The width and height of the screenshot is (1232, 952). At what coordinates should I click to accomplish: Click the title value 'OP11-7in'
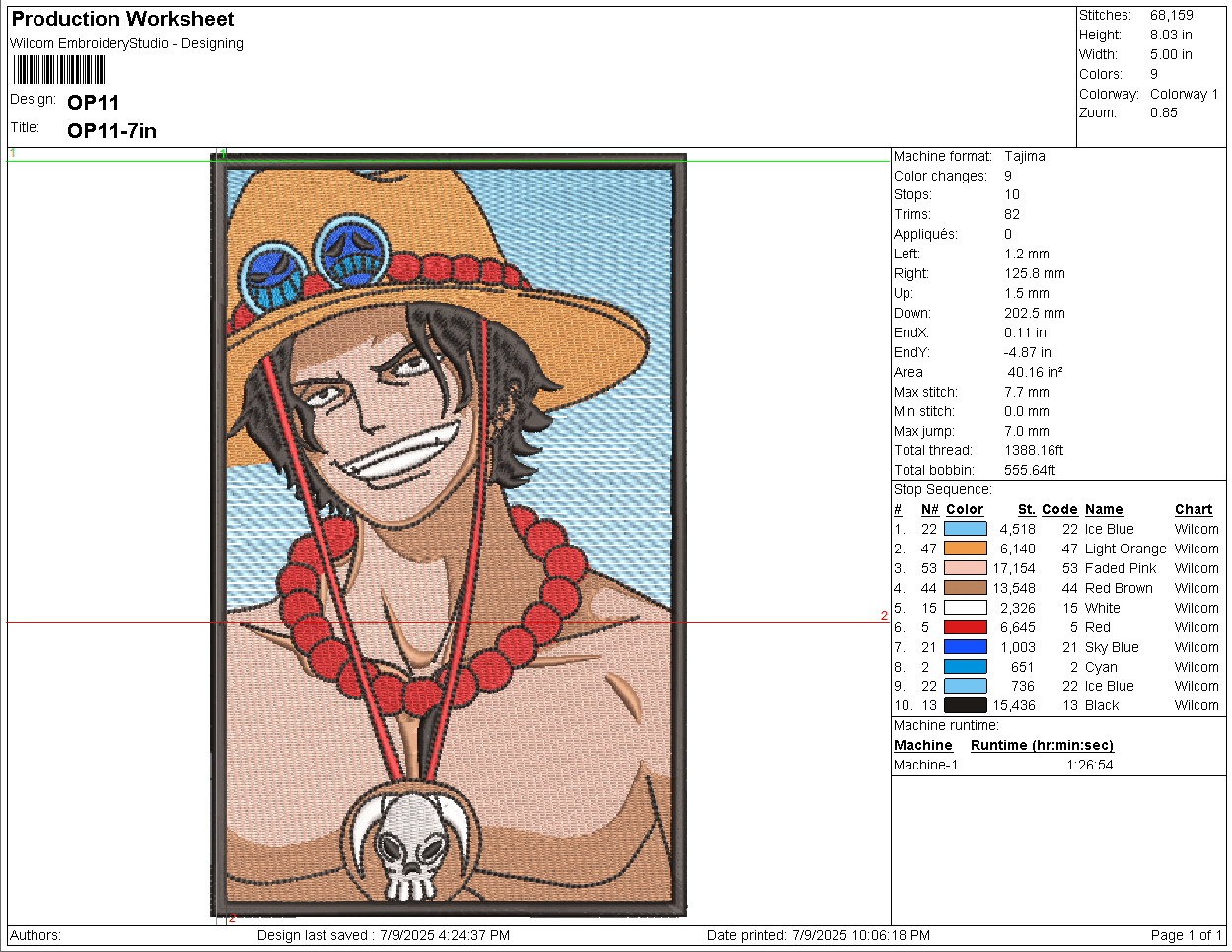tap(111, 131)
